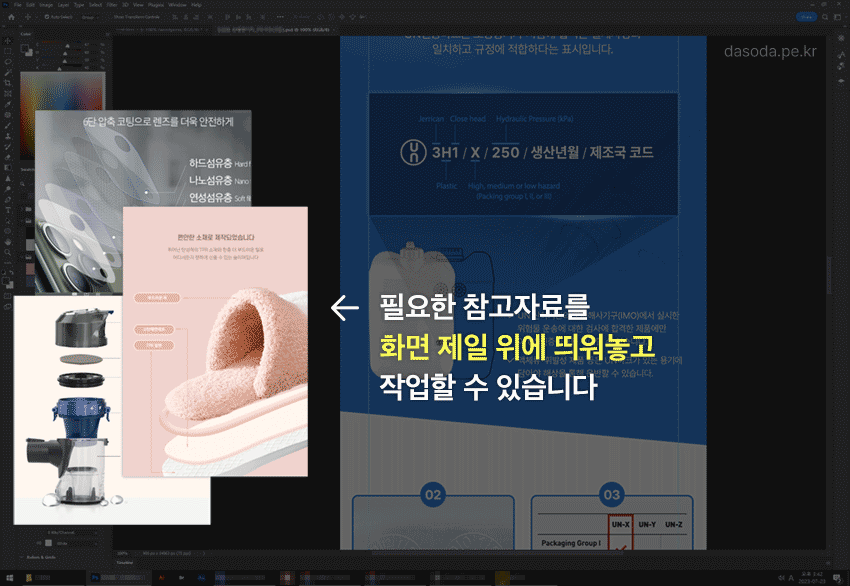
Task: Select the Spot Healing Brush tool
Action: click(8, 115)
